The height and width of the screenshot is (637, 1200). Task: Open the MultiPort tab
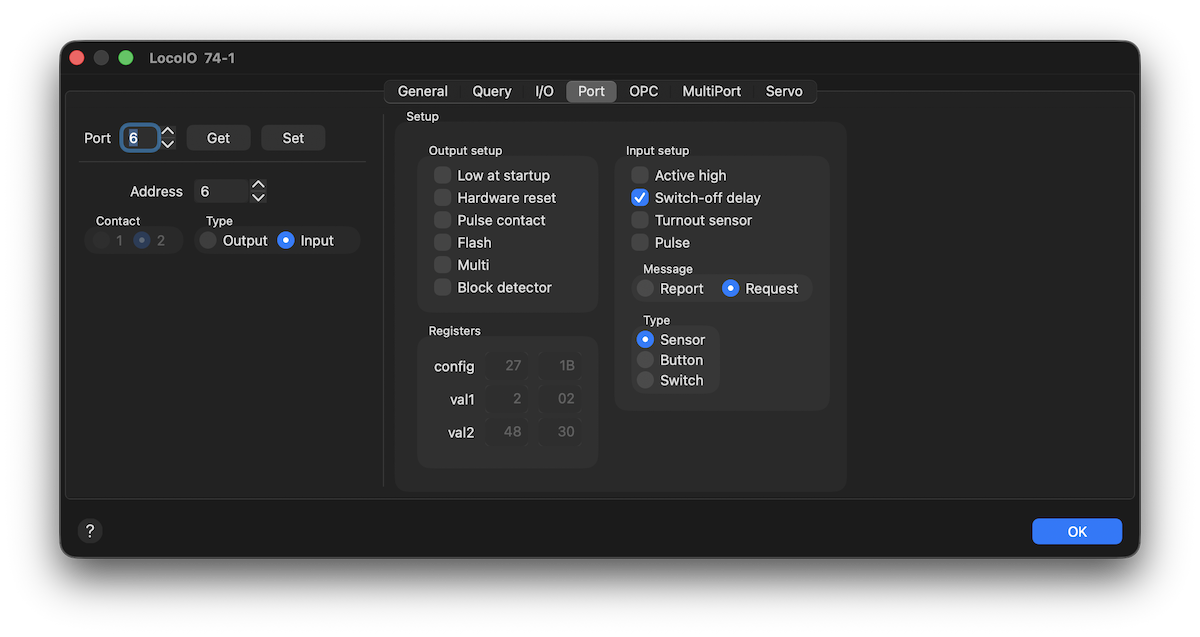[x=711, y=91]
